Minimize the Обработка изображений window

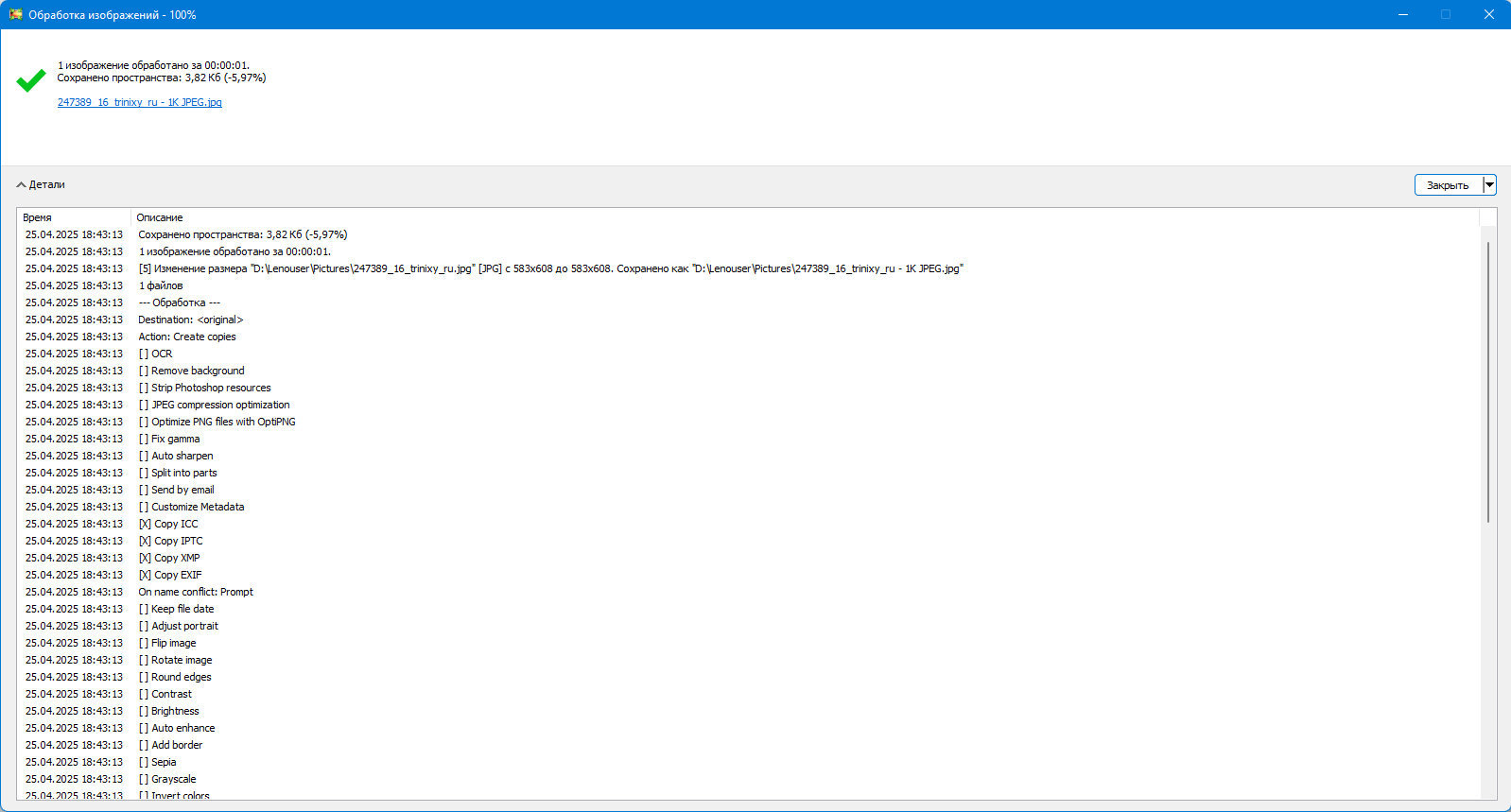[x=1403, y=14]
